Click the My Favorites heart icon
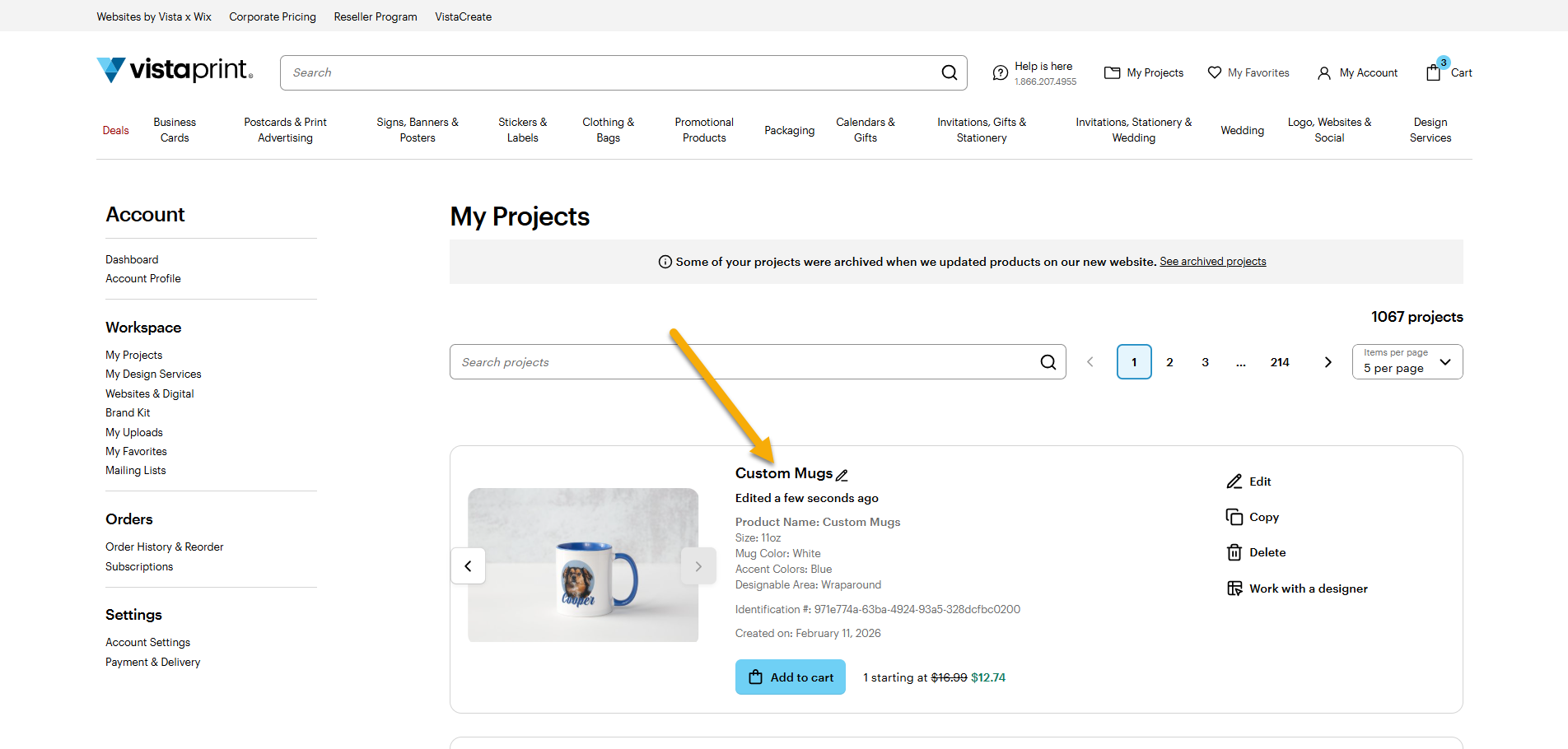 coord(1215,72)
